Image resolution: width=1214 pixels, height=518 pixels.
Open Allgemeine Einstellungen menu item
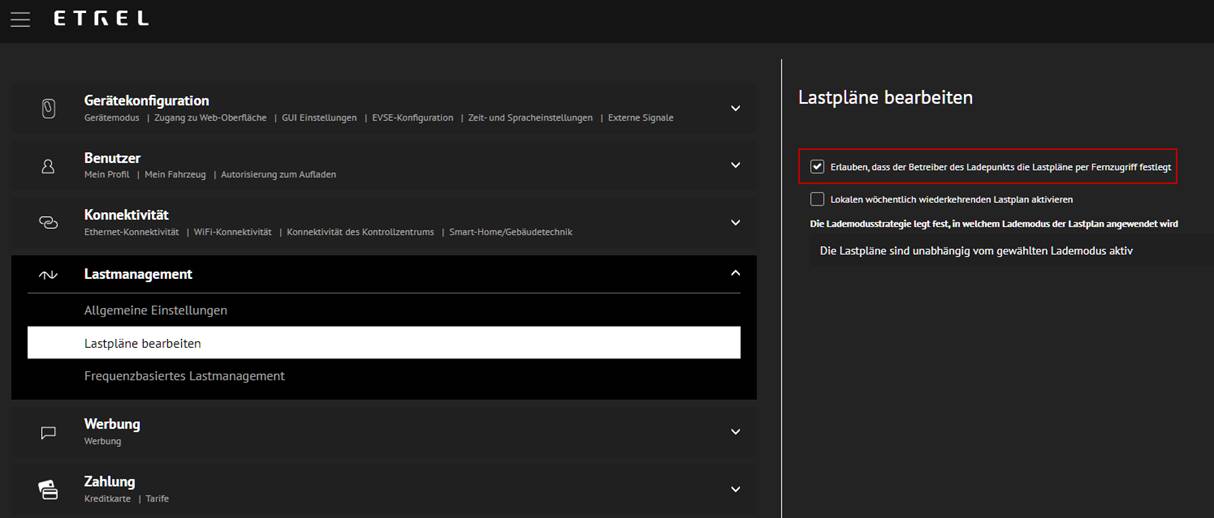[155, 310]
